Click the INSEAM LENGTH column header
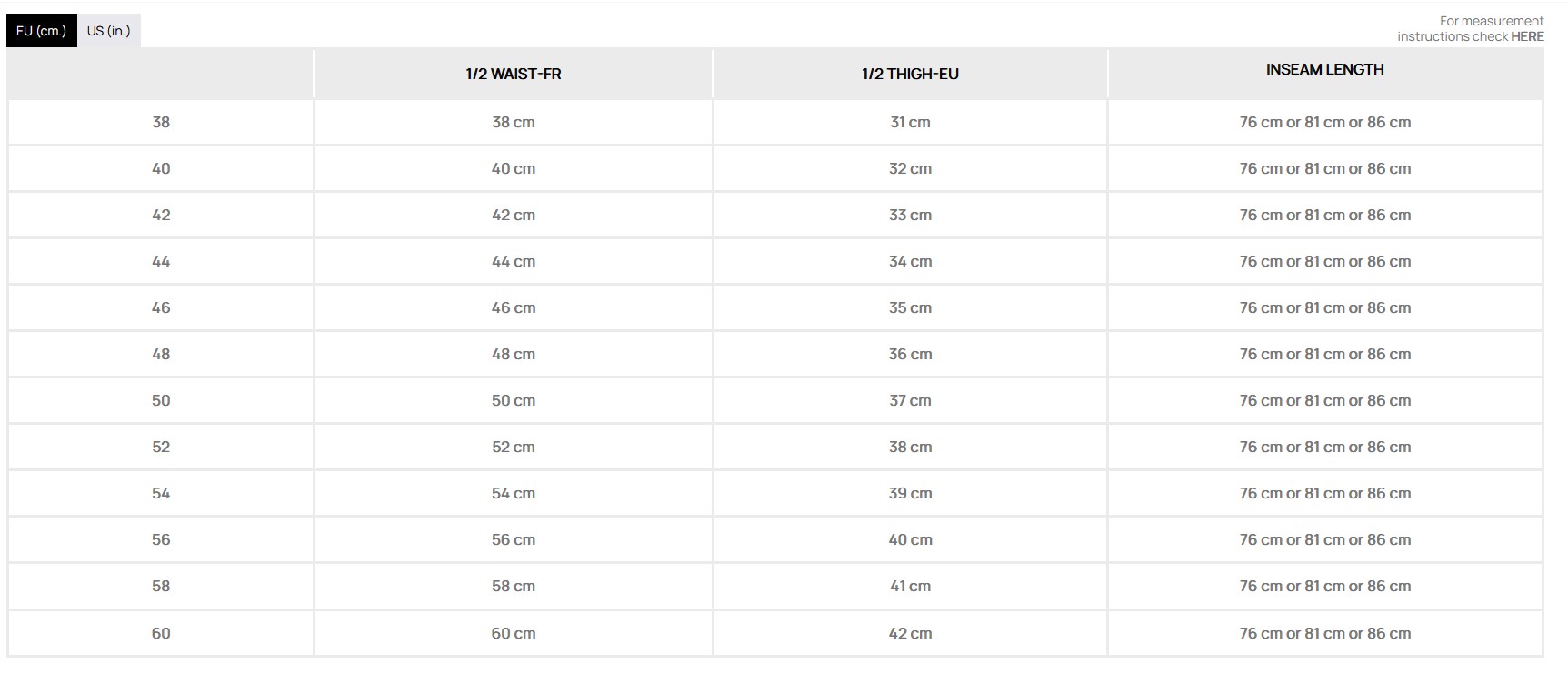The width and height of the screenshot is (1568, 674). point(1324,70)
